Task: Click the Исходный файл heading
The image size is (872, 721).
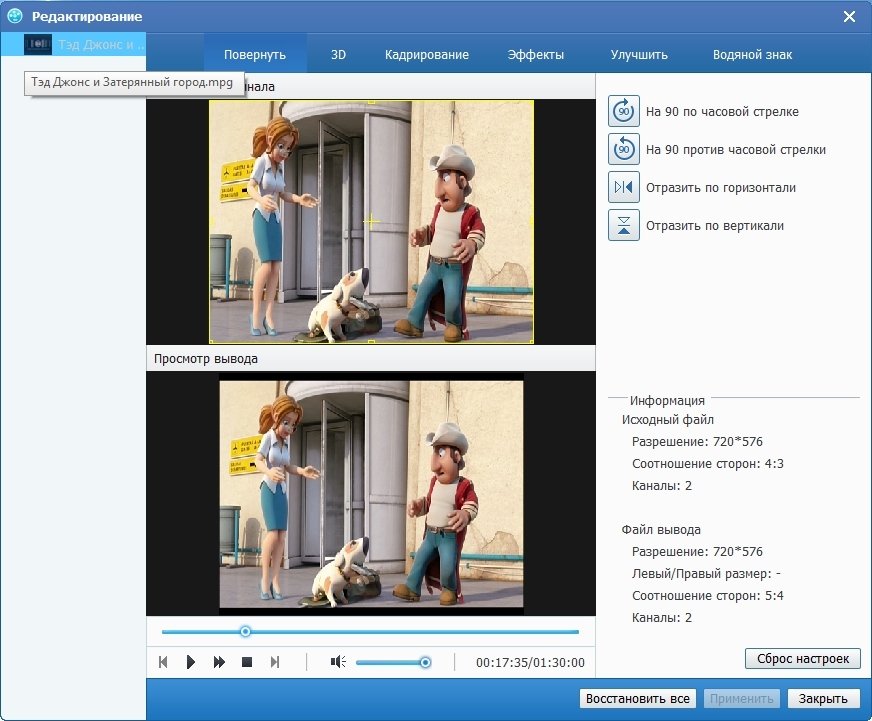Action: click(x=667, y=420)
